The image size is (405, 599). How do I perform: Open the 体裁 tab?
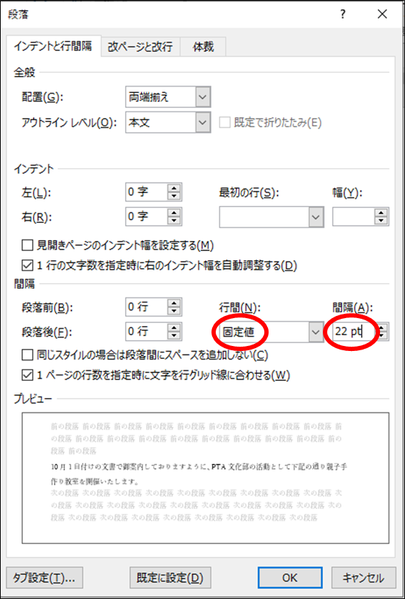[x=203, y=47]
